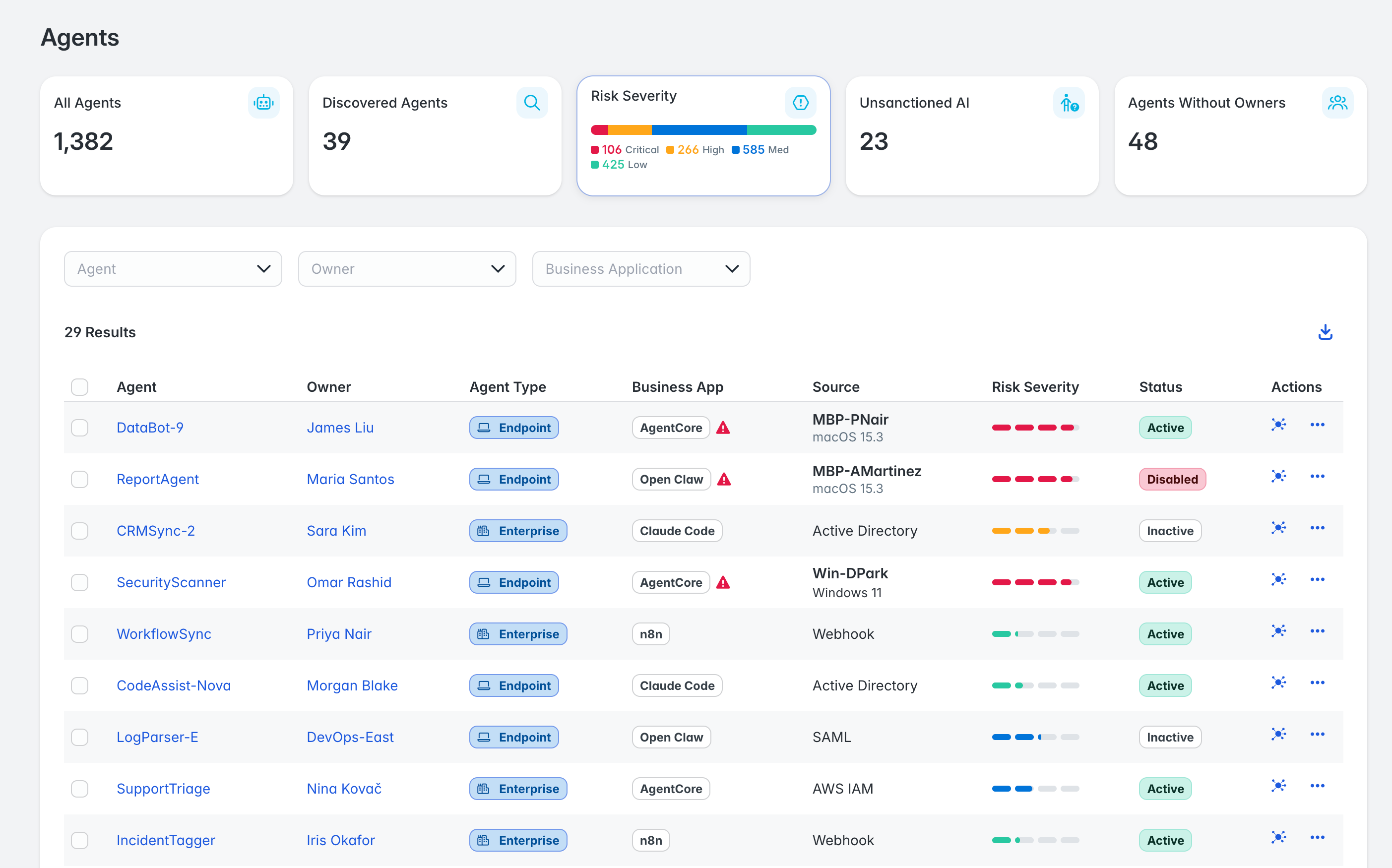Expand the Agent filter dropdown
This screenshot has height=868, width=1392.
pos(173,269)
